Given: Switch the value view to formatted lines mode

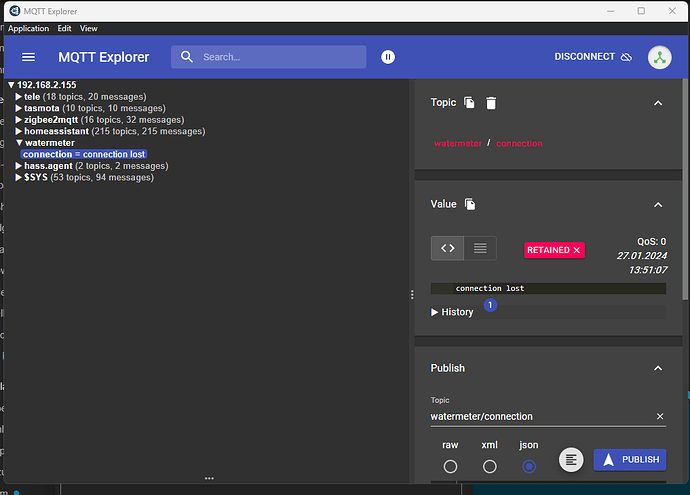Looking at the screenshot, I should point(480,248).
